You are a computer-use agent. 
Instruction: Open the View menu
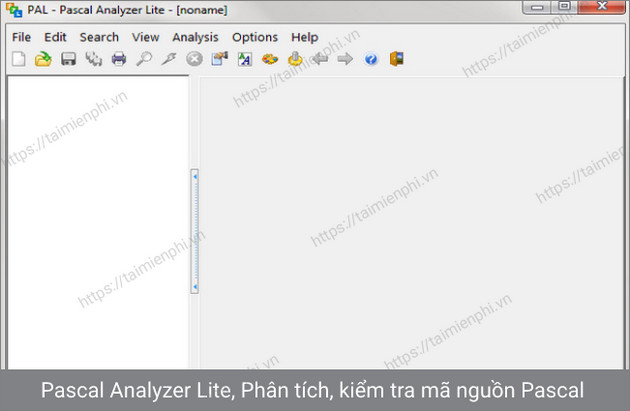pyautogui.click(x=145, y=37)
